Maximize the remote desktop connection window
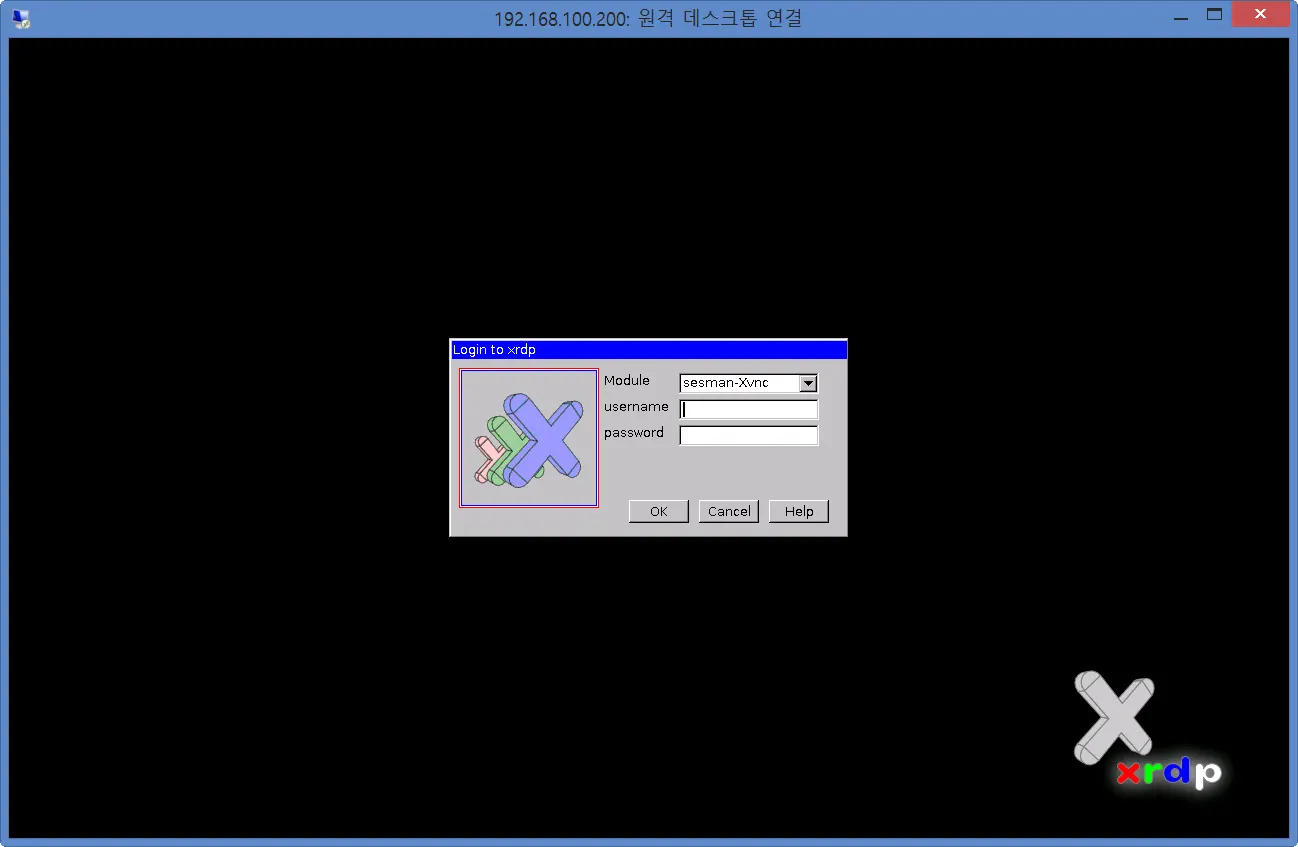This screenshot has width=1298, height=847. tap(1214, 14)
